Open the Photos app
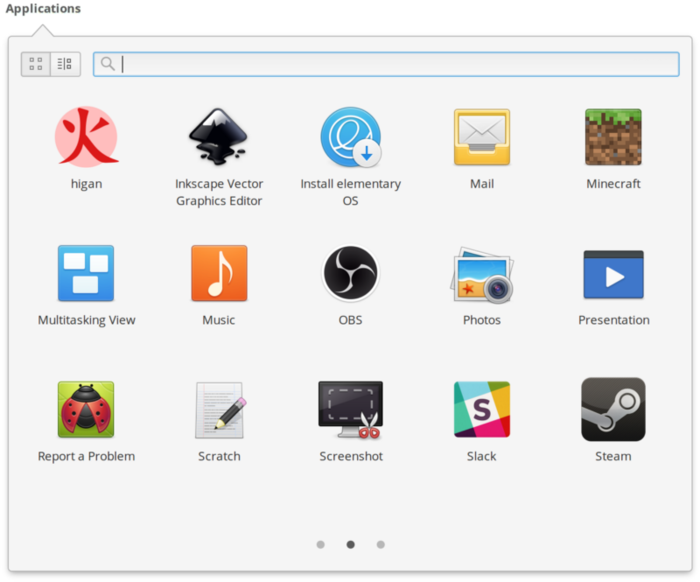Viewport: 700px width, 582px height. pos(482,274)
